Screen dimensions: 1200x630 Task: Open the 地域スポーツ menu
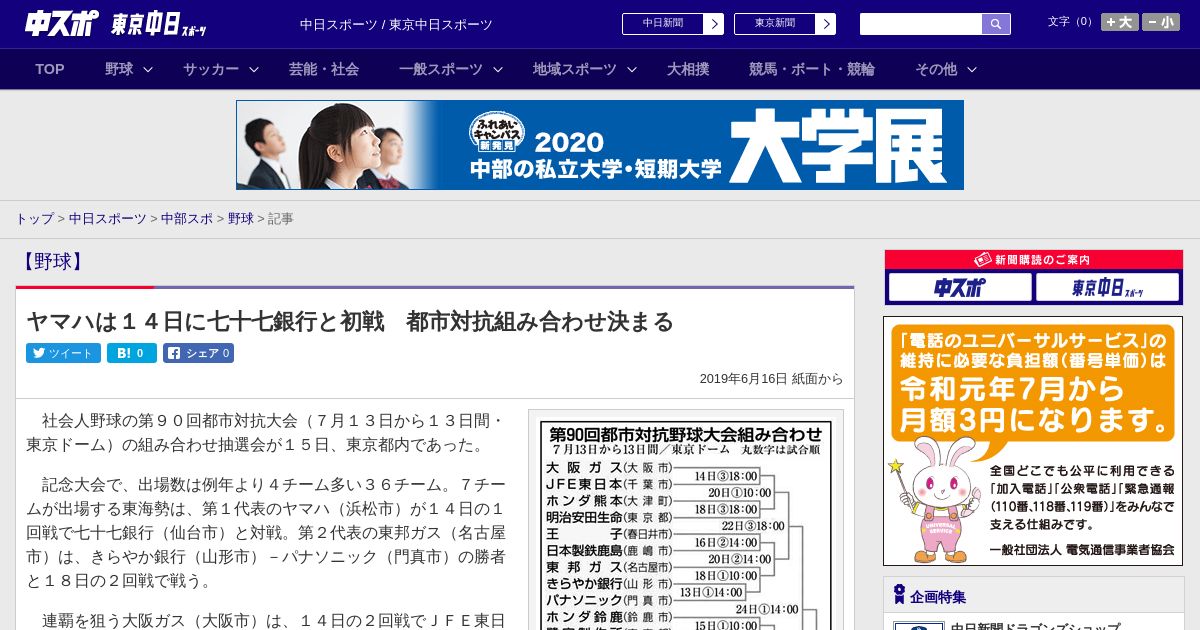click(575, 69)
